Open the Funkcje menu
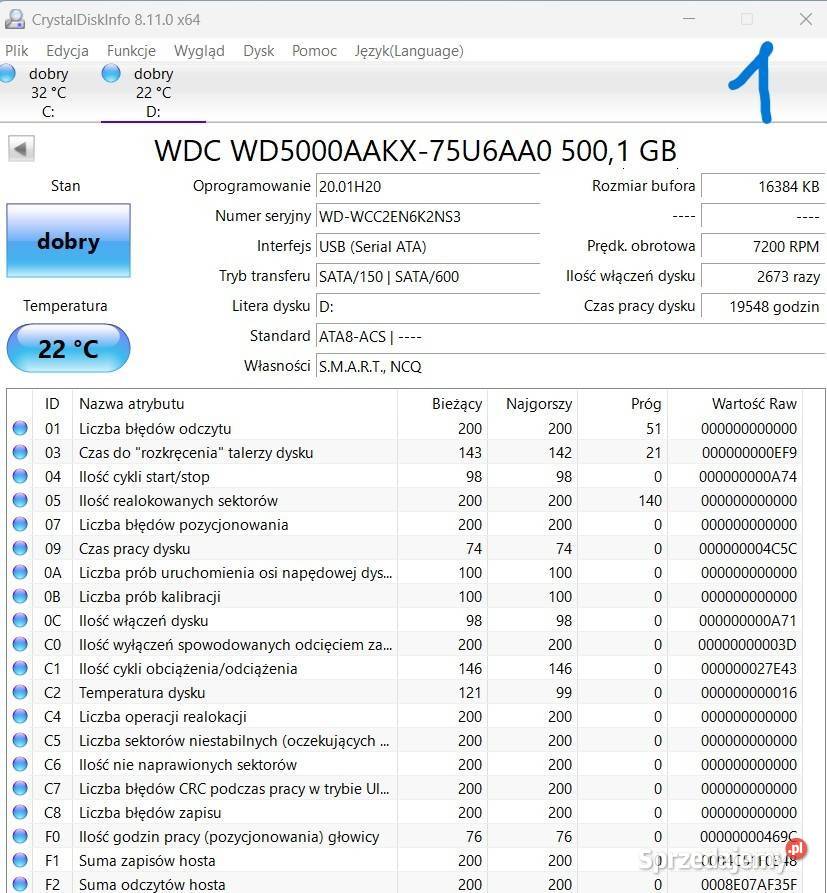Viewport: 827px width, 893px height. [x=130, y=51]
